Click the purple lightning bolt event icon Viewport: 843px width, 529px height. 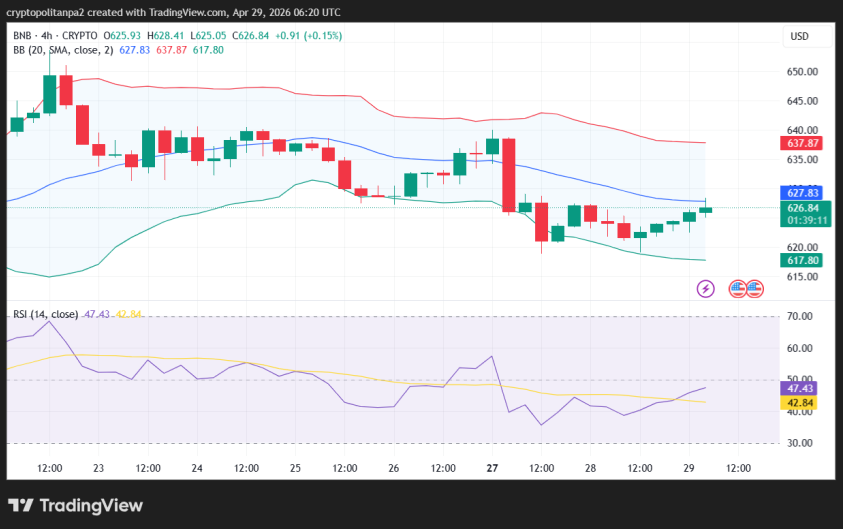tap(705, 289)
